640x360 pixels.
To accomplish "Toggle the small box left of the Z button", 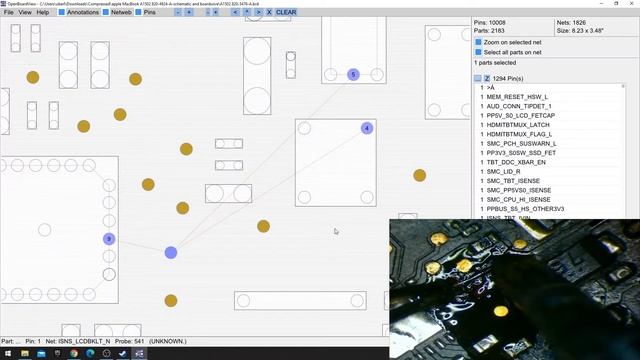I will tap(478, 78).
